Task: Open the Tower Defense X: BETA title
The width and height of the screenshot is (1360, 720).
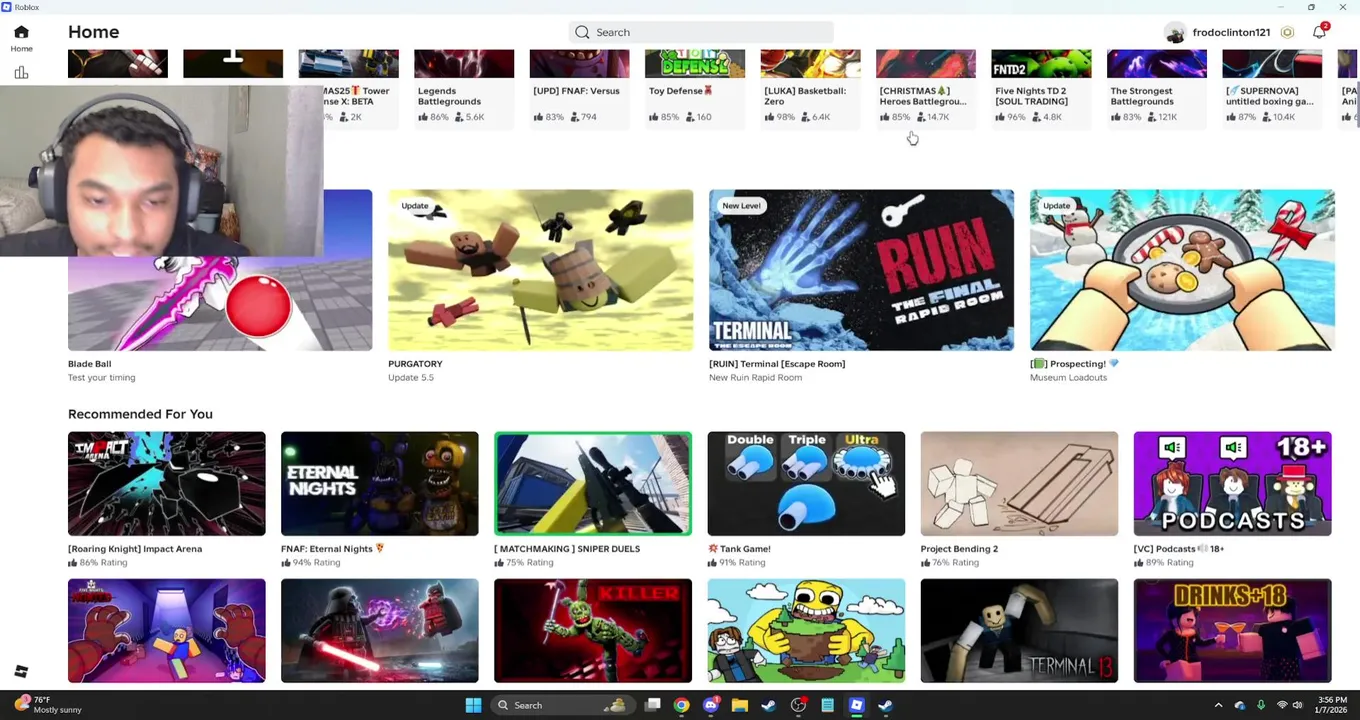Action: coord(356,96)
